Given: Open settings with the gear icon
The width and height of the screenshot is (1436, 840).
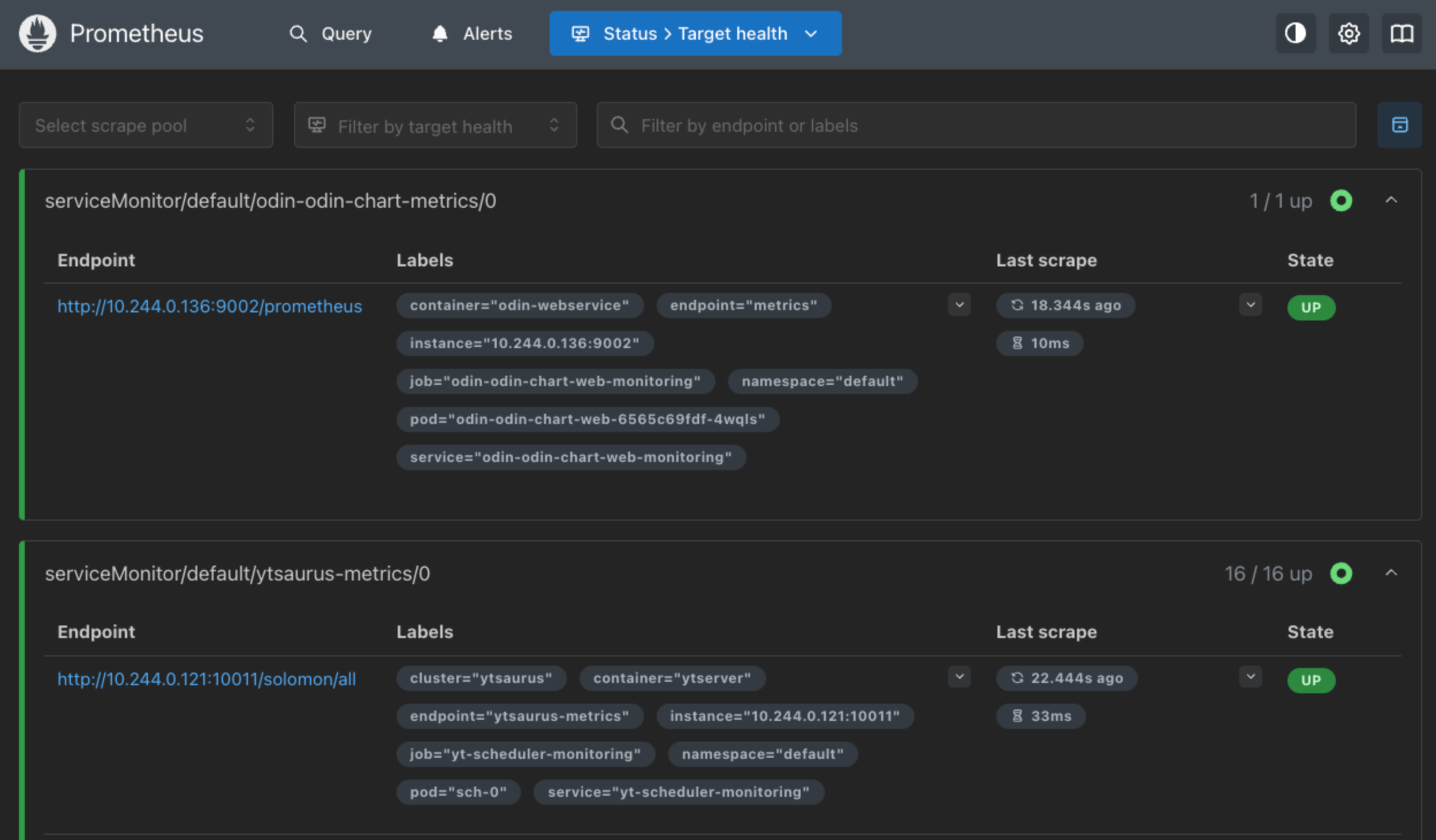Looking at the screenshot, I should (x=1348, y=33).
